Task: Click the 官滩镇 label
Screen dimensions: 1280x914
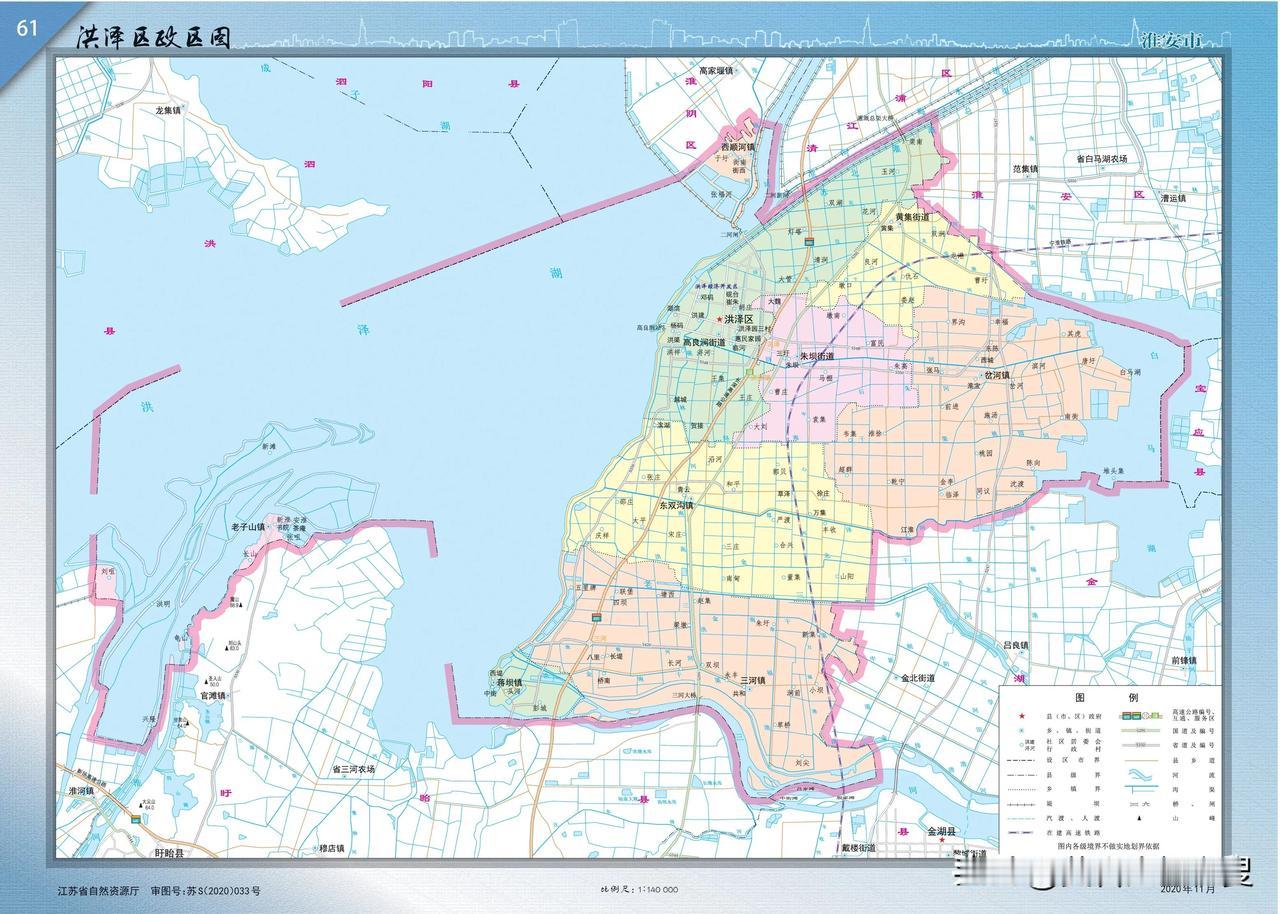Action: point(212,695)
